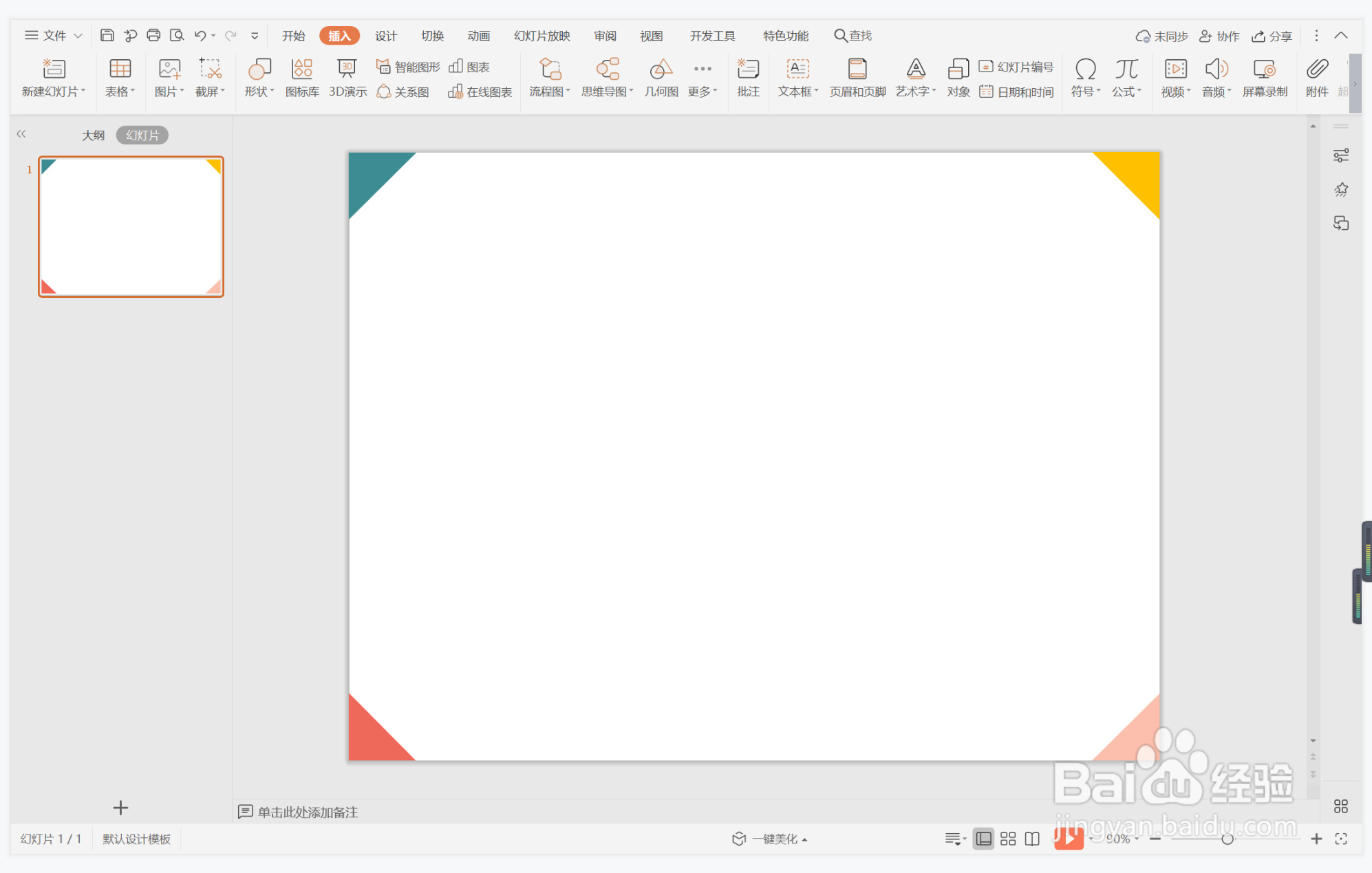Image resolution: width=1372 pixels, height=873 pixels.
Task: Insert an 对象 object
Action: coord(958,78)
